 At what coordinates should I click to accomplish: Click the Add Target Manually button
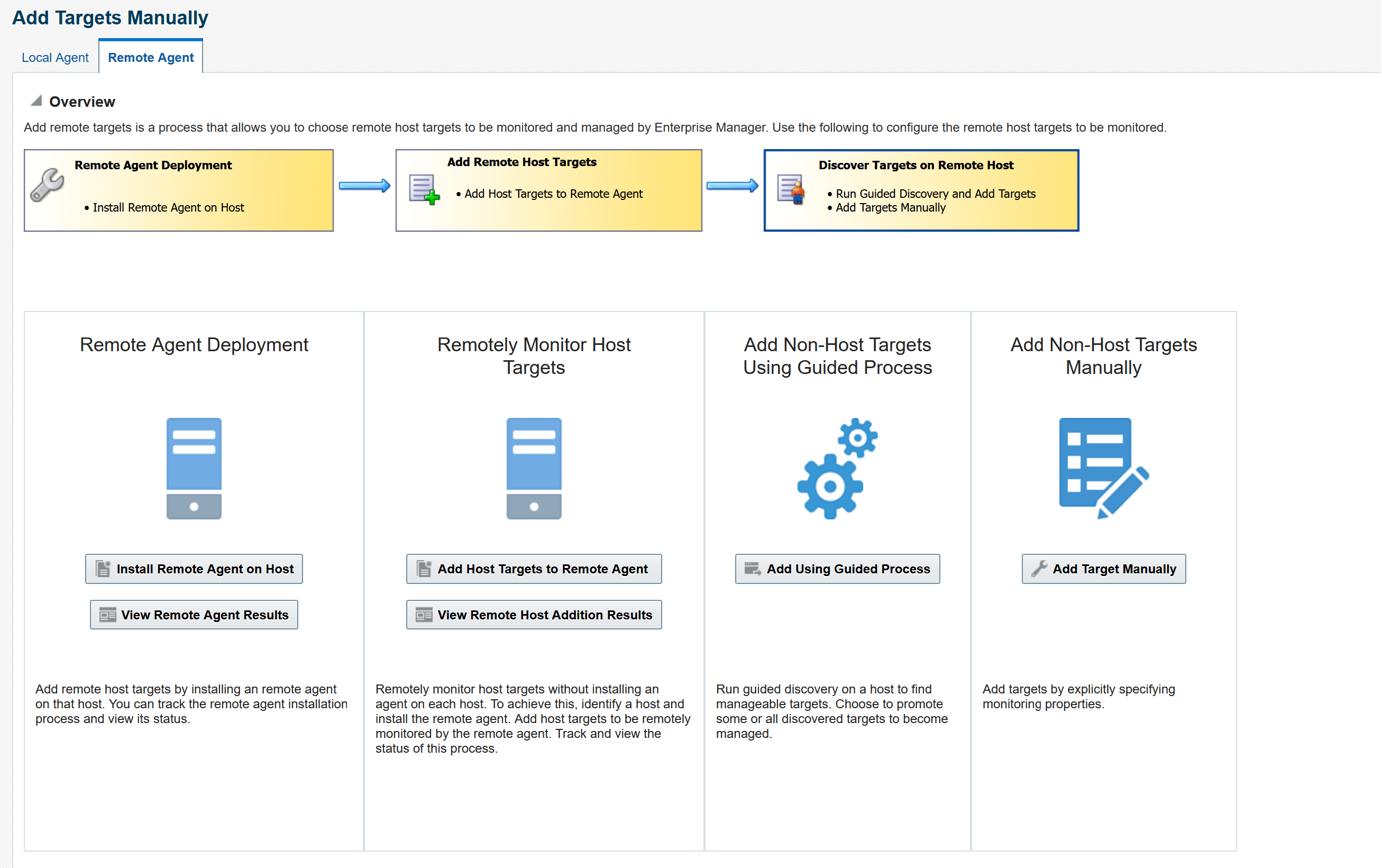tap(1103, 569)
